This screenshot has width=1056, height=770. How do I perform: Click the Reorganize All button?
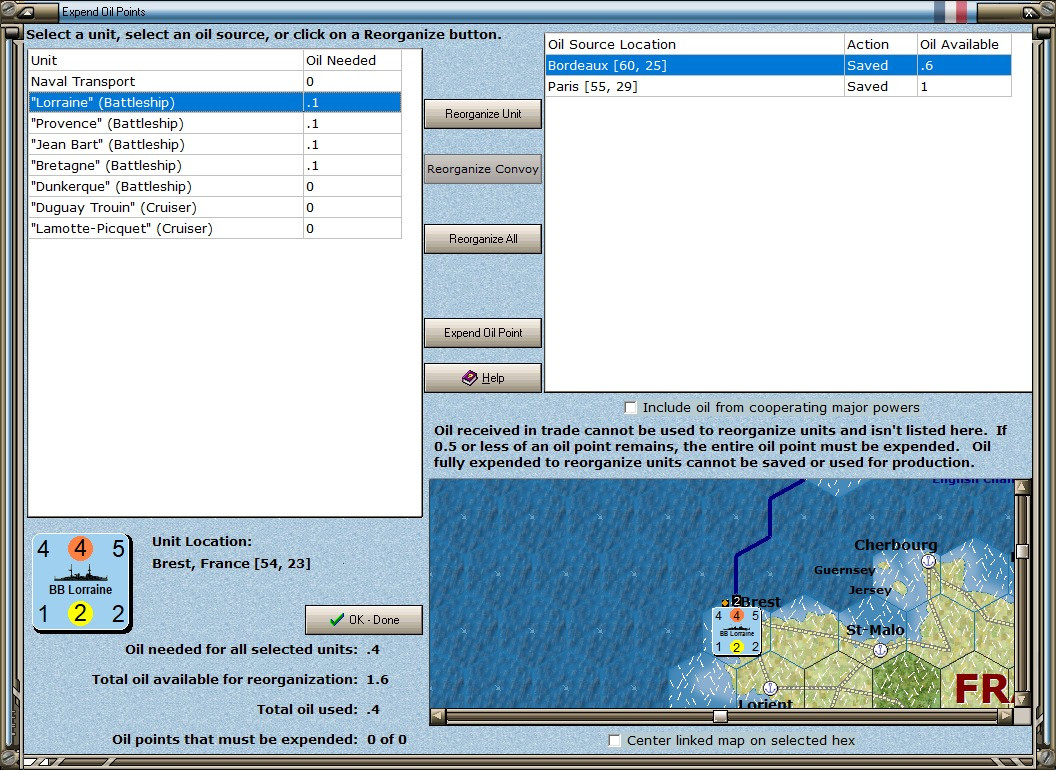pos(483,239)
